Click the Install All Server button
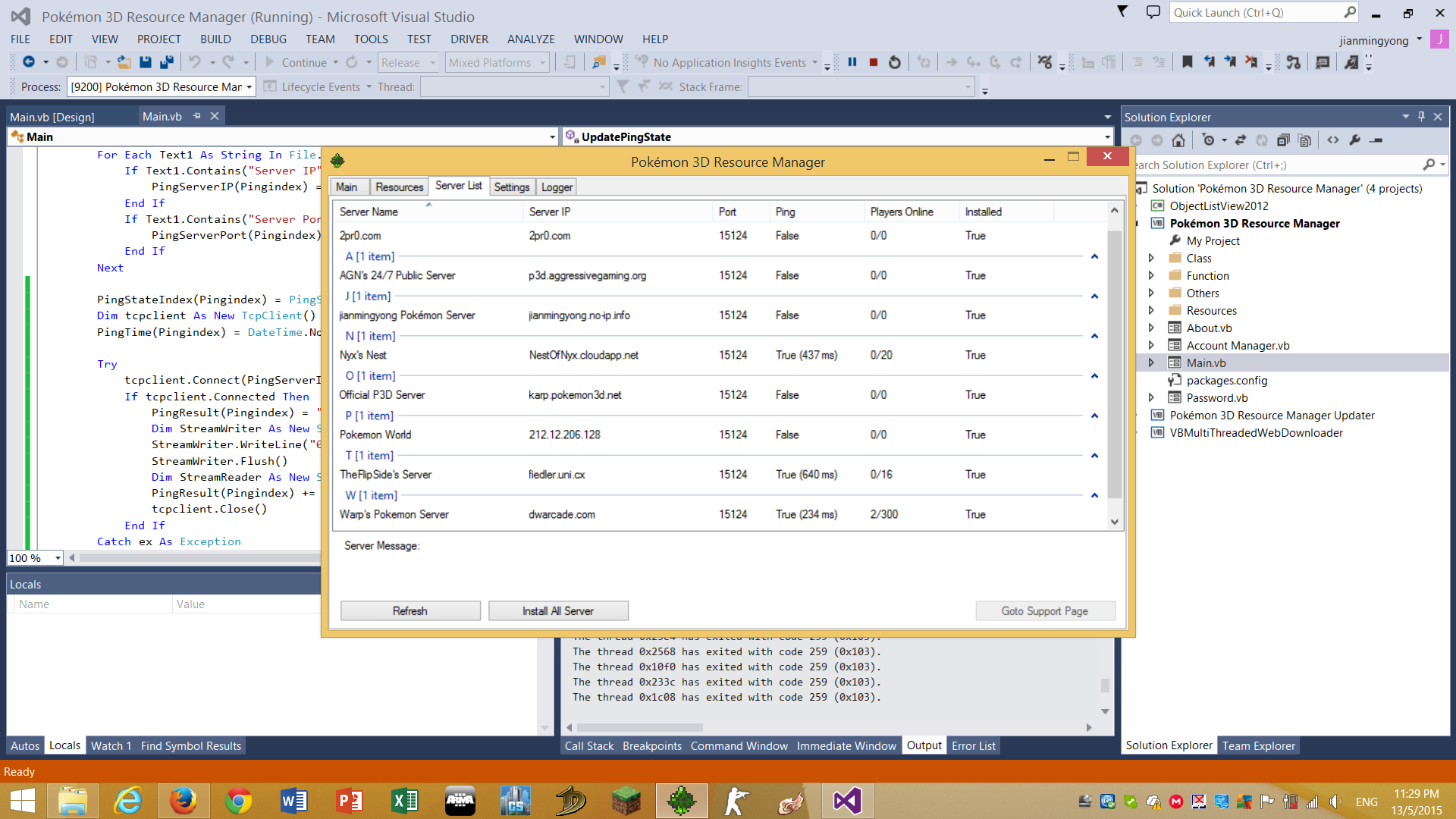 point(558,611)
